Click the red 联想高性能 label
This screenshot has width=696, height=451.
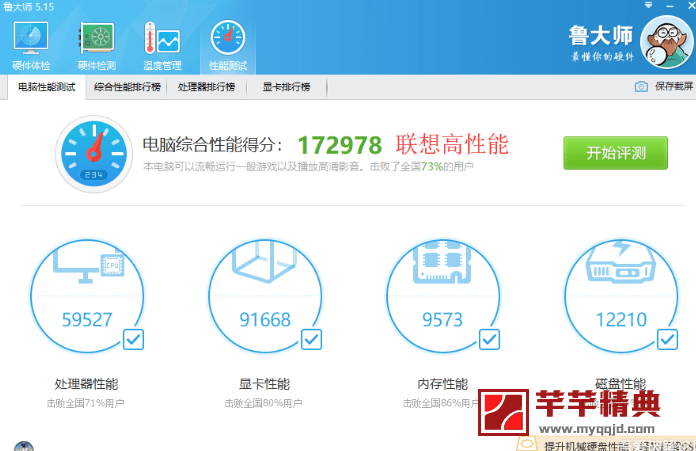pos(452,145)
